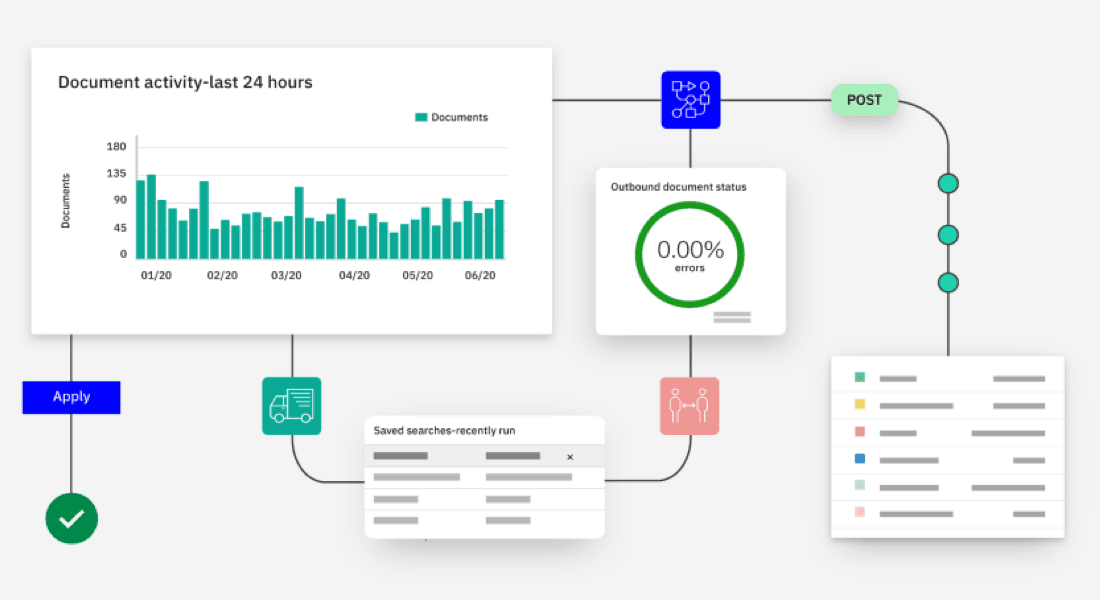
Task: Select the bottom teal node on the connector
Action: click(x=948, y=282)
